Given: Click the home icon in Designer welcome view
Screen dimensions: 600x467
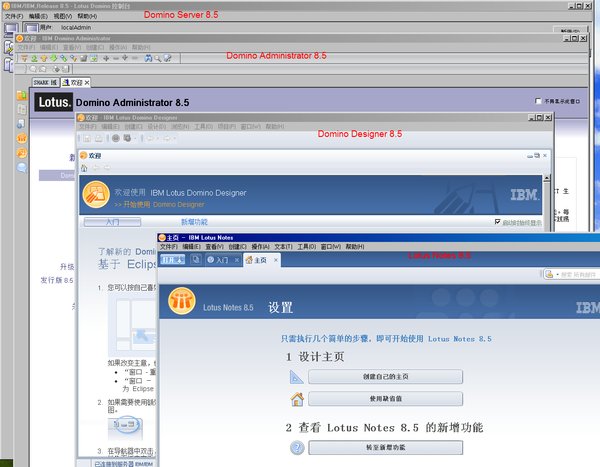Looking at the screenshot, I should click(84, 168).
